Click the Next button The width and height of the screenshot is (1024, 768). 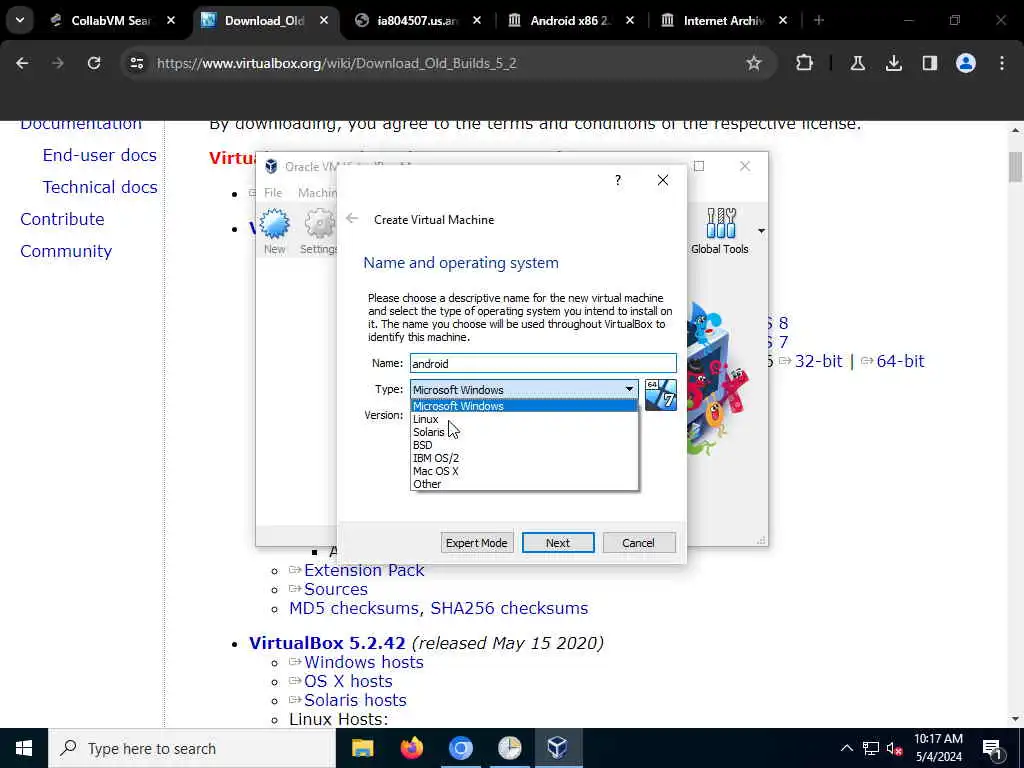[558, 543]
